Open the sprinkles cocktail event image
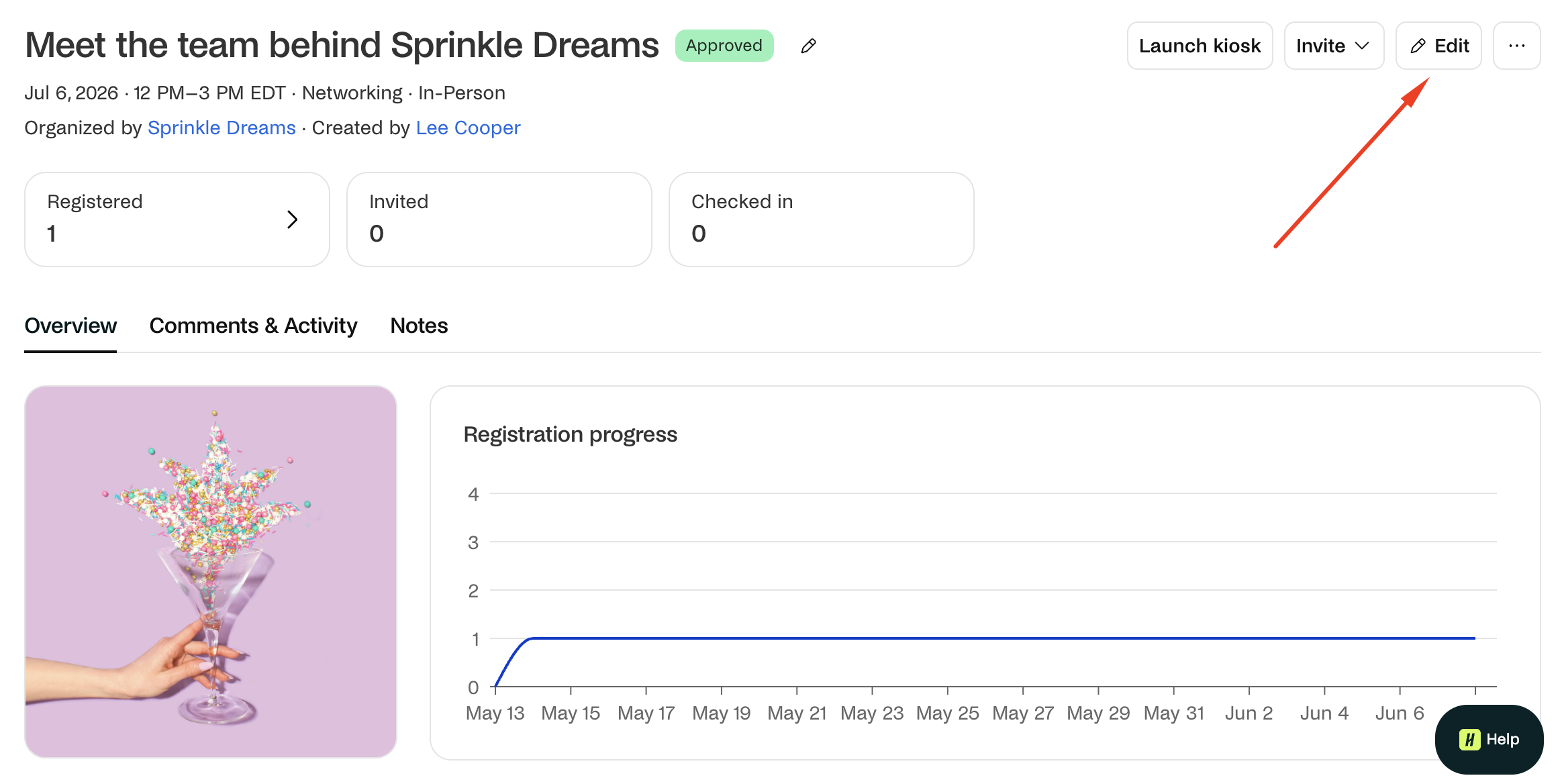1564x784 pixels. coord(211,572)
